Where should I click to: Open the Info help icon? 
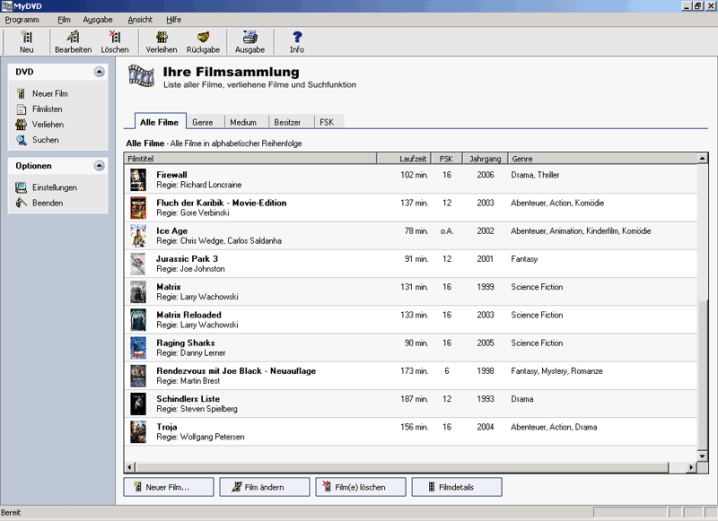297,37
